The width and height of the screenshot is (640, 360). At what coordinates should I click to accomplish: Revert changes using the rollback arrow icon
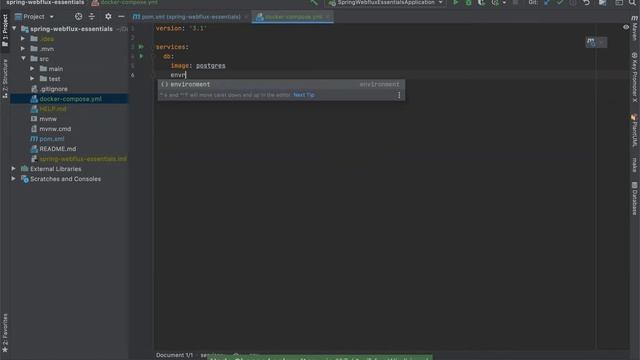[587, 2]
